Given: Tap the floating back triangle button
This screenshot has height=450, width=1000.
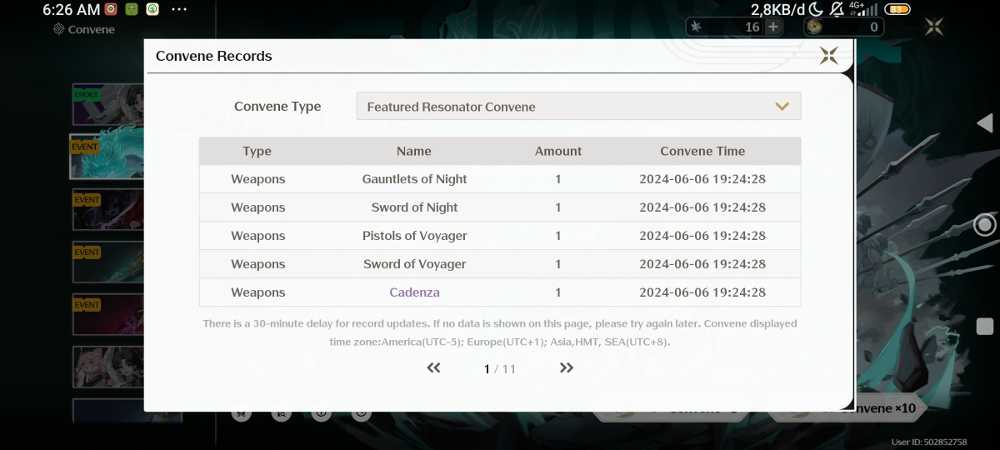Looking at the screenshot, I should coord(985,123).
